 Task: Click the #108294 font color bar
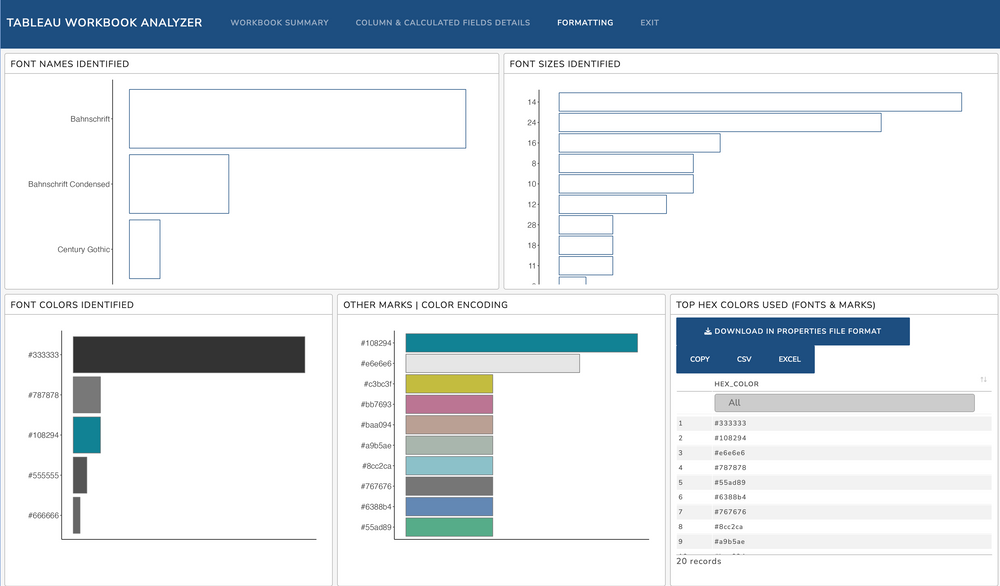click(87, 435)
